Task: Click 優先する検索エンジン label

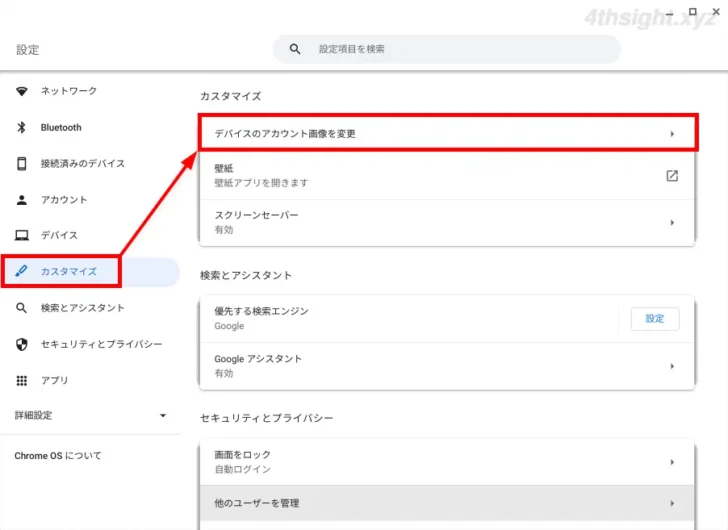Action: pos(261,311)
